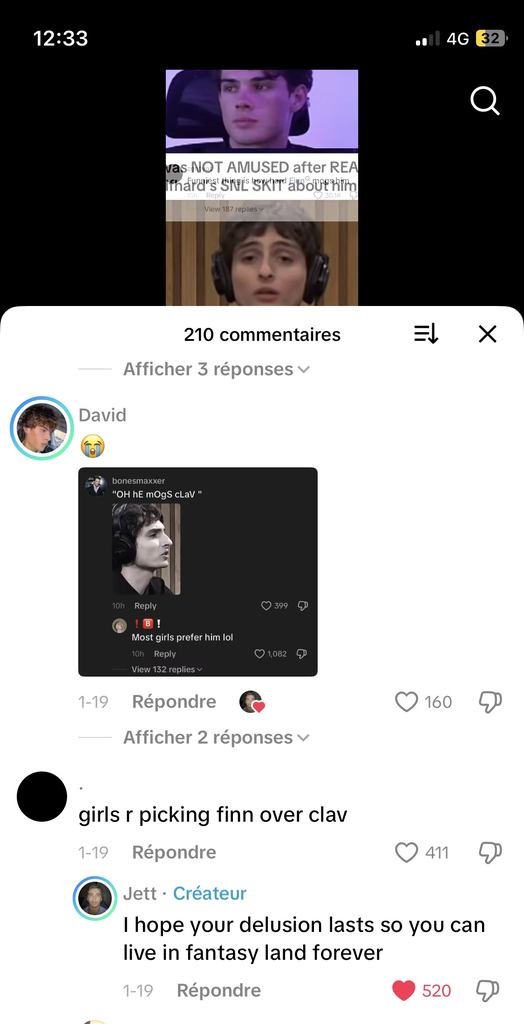524x1024 pixels.
Task: Sort comments using the sort icon
Action: pos(426,334)
